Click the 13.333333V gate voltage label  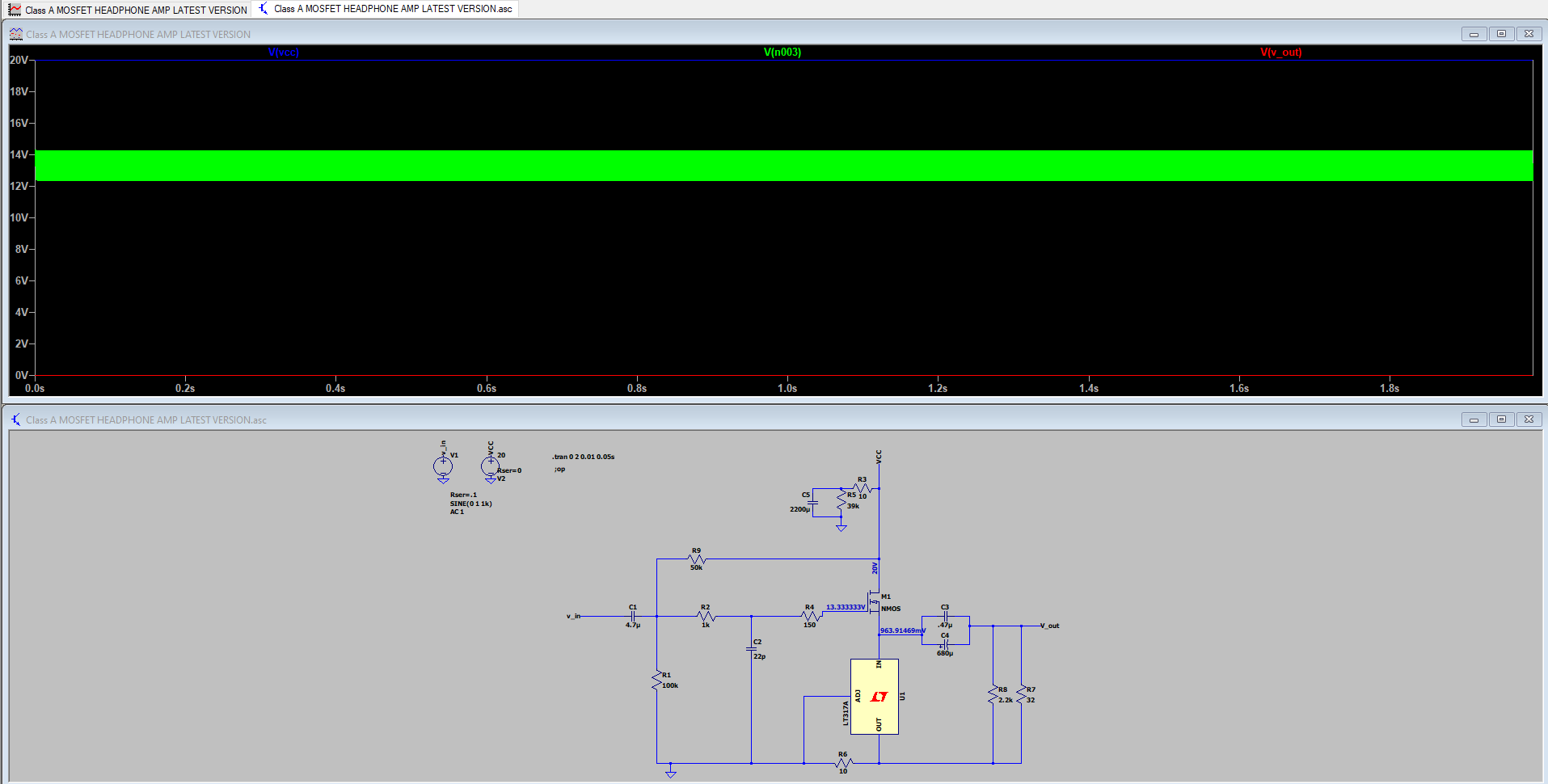[846, 607]
